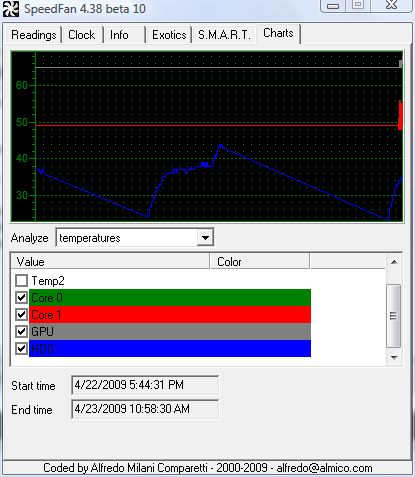Click the list scroll up arrow
This screenshot has width=415, height=477.
coord(394,262)
